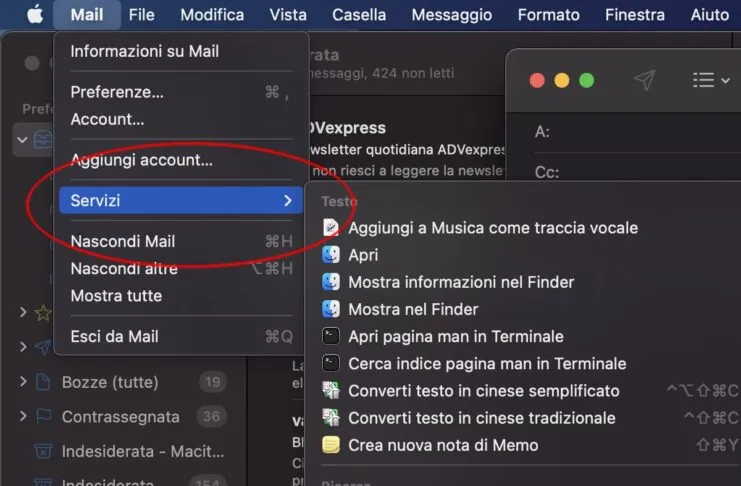Screen dimensions: 741x486
Task: Select Account… menu entry
Action: click(181, 119)
